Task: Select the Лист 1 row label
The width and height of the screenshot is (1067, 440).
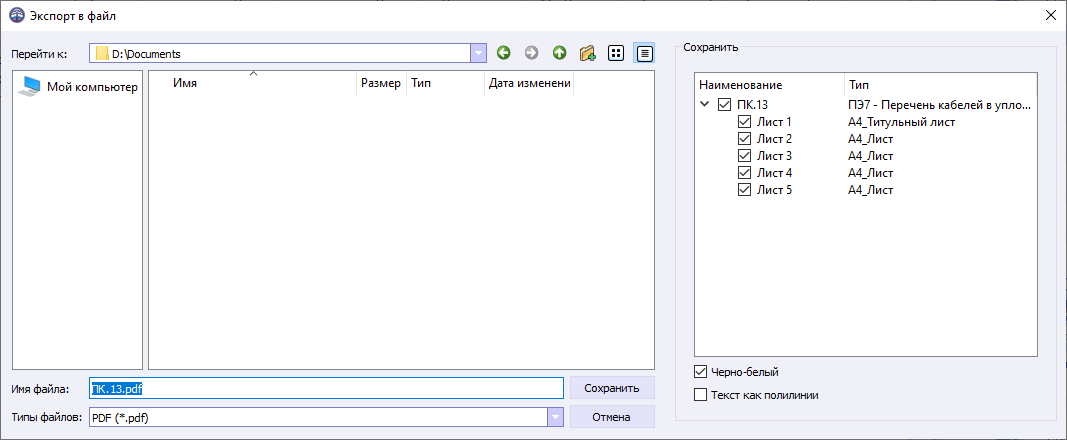Action: point(774,122)
